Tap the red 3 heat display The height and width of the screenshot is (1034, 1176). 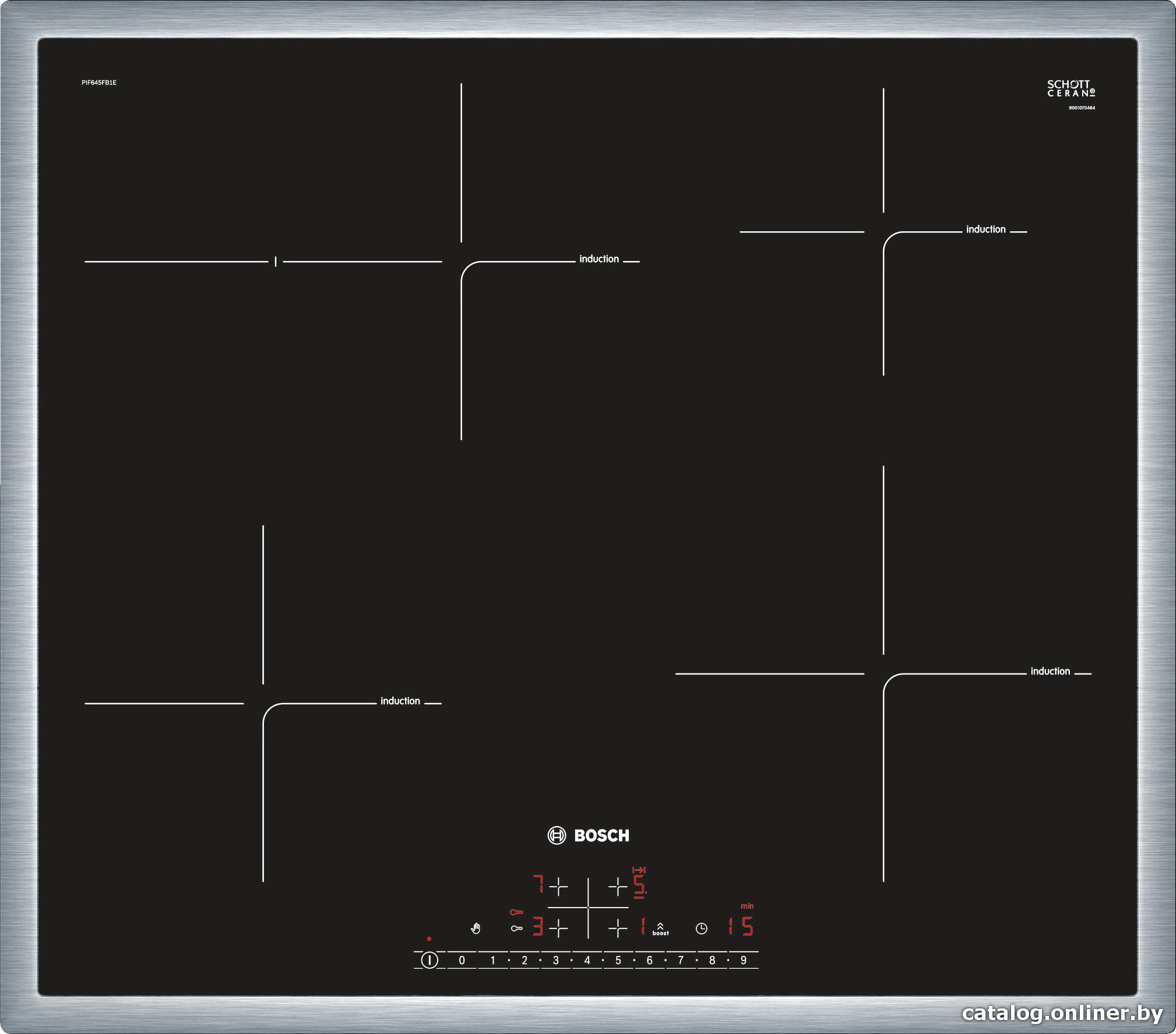click(538, 926)
